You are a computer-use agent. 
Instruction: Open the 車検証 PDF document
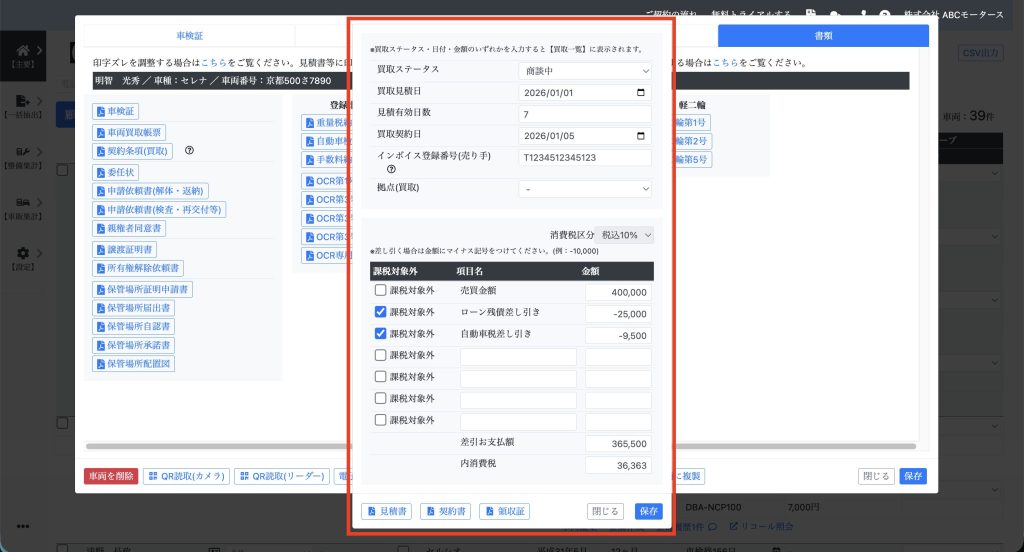tap(115, 111)
